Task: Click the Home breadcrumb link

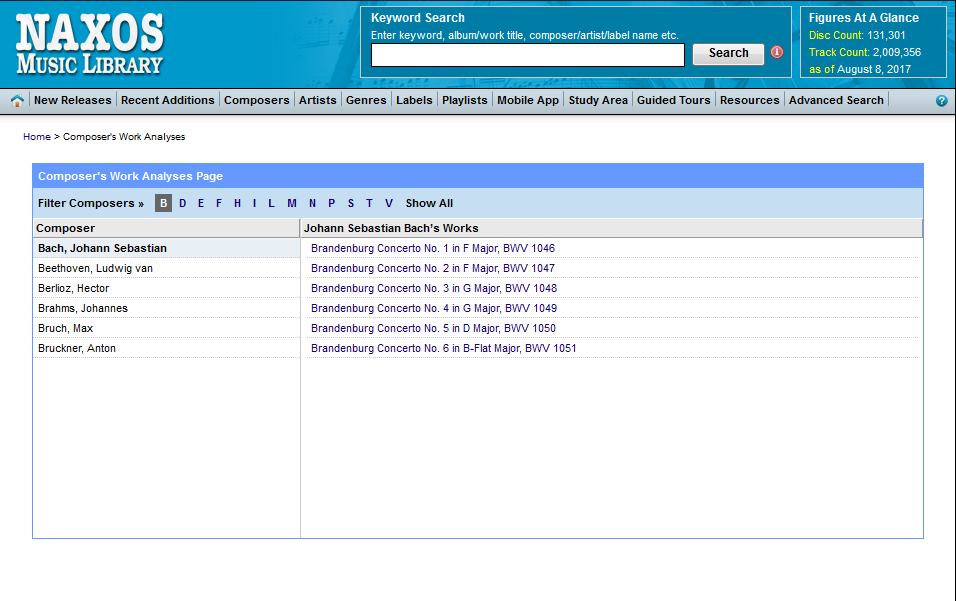Action: [37, 137]
